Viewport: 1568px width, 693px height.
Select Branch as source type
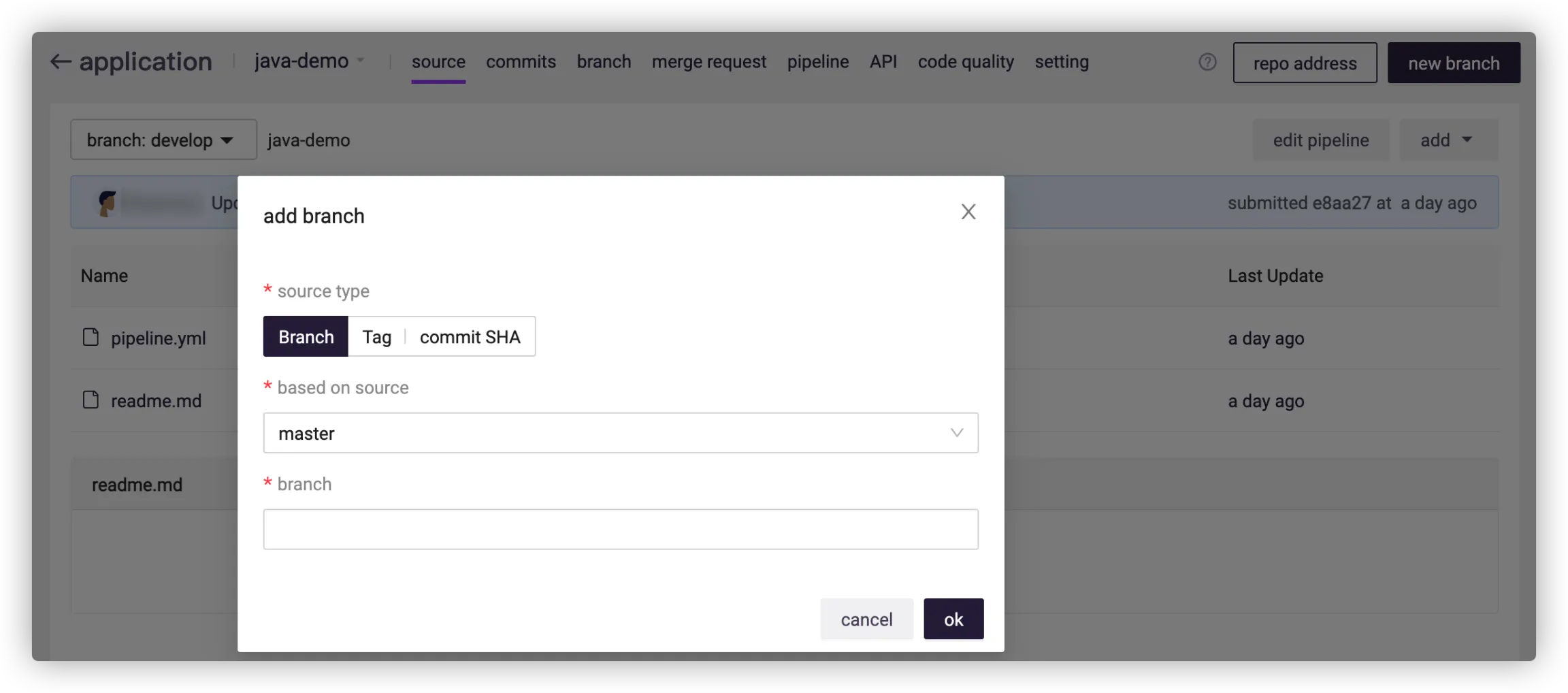click(x=306, y=337)
